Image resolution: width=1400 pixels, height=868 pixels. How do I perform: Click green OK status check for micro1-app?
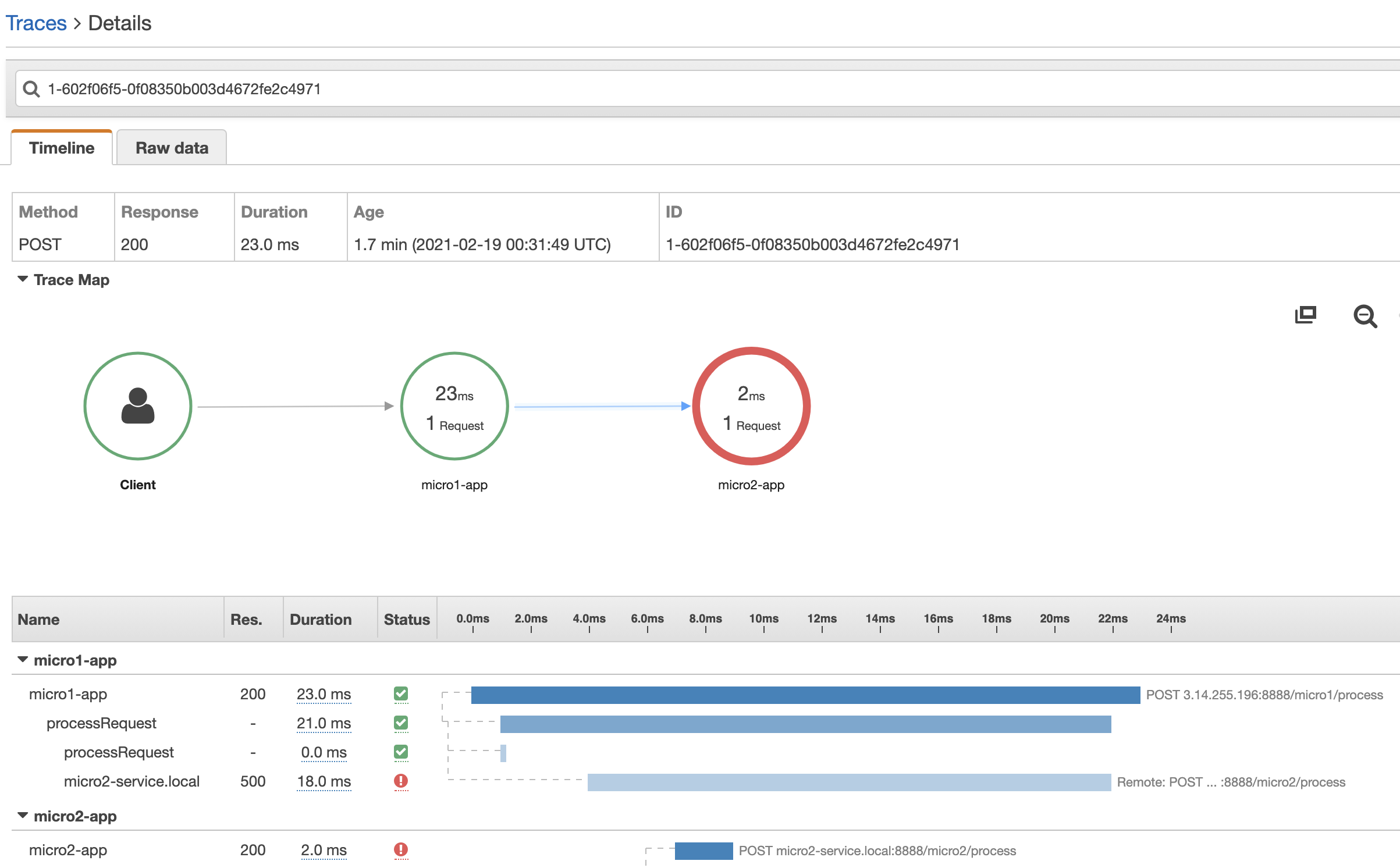401,693
